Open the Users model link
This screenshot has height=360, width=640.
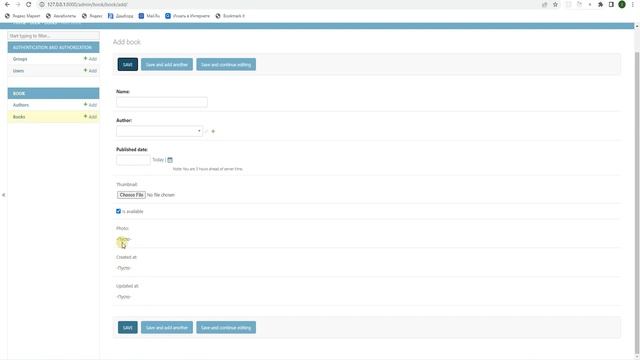click(x=18, y=71)
